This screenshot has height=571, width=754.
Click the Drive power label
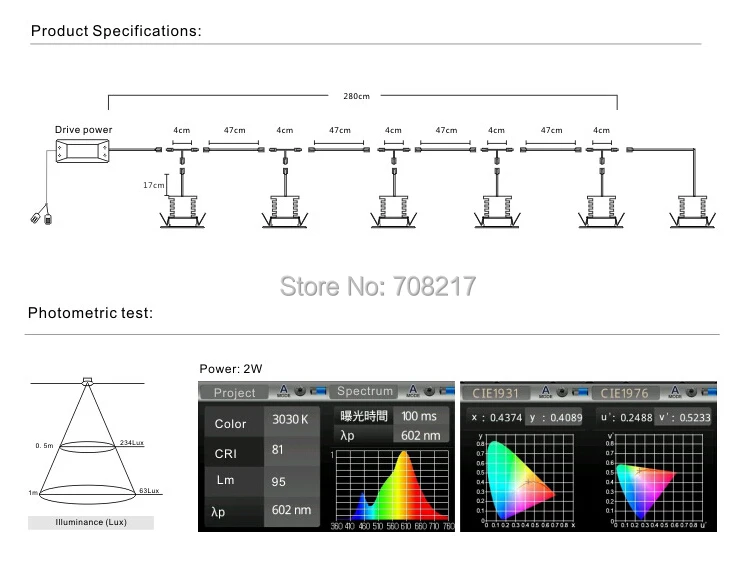tap(83, 130)
